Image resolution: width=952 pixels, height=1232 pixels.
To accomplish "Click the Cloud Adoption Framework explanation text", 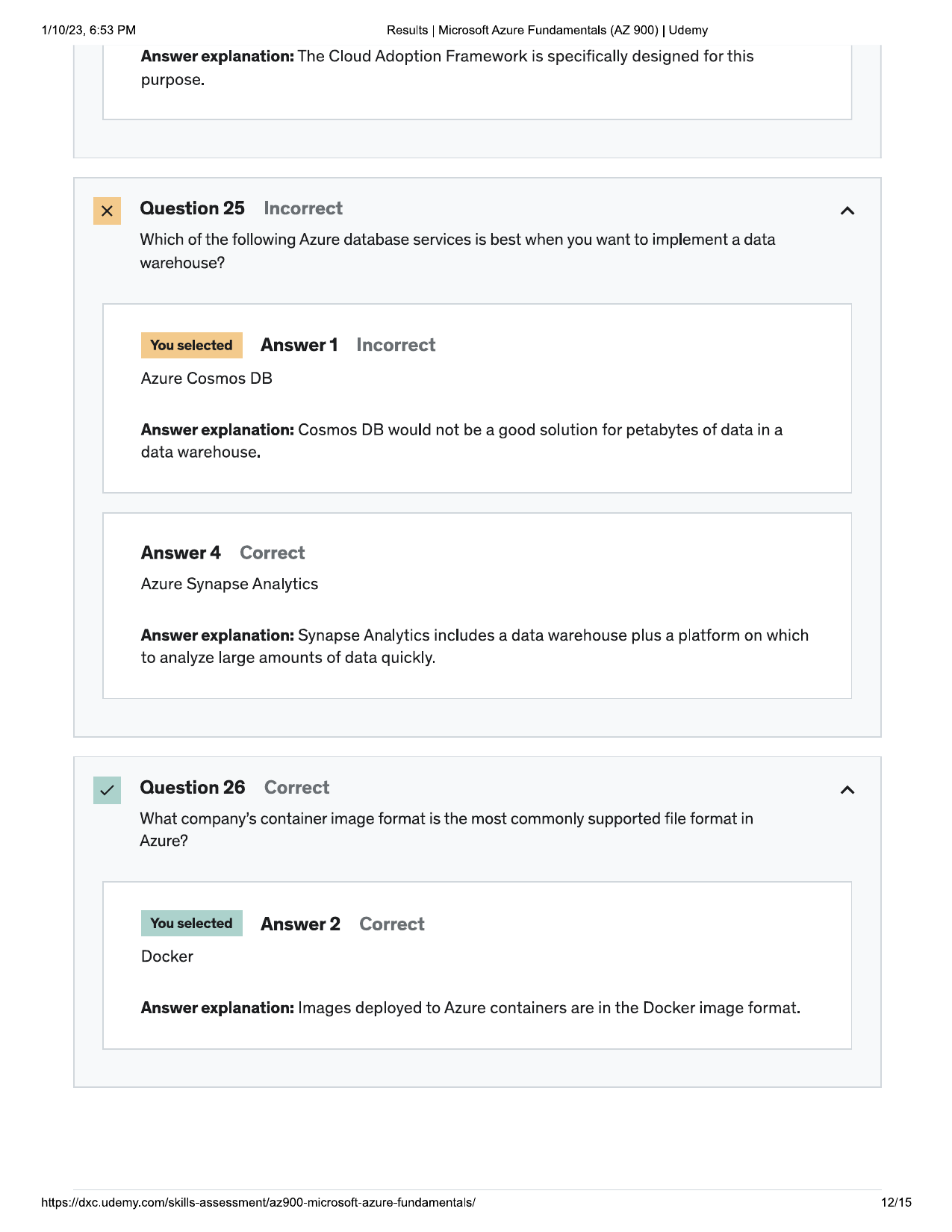I will click(447, 68).
